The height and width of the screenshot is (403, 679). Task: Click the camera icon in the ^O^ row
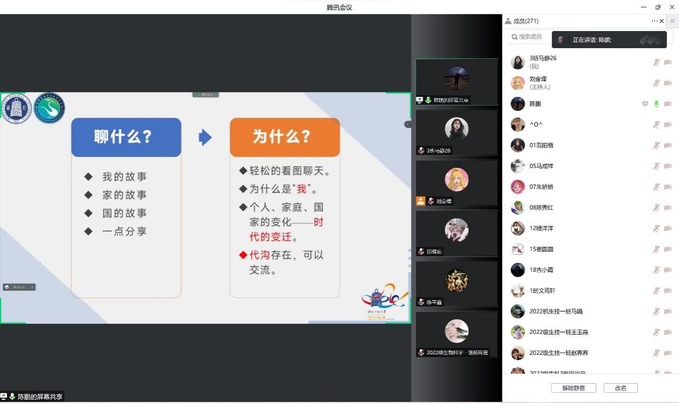coord(667,125)
